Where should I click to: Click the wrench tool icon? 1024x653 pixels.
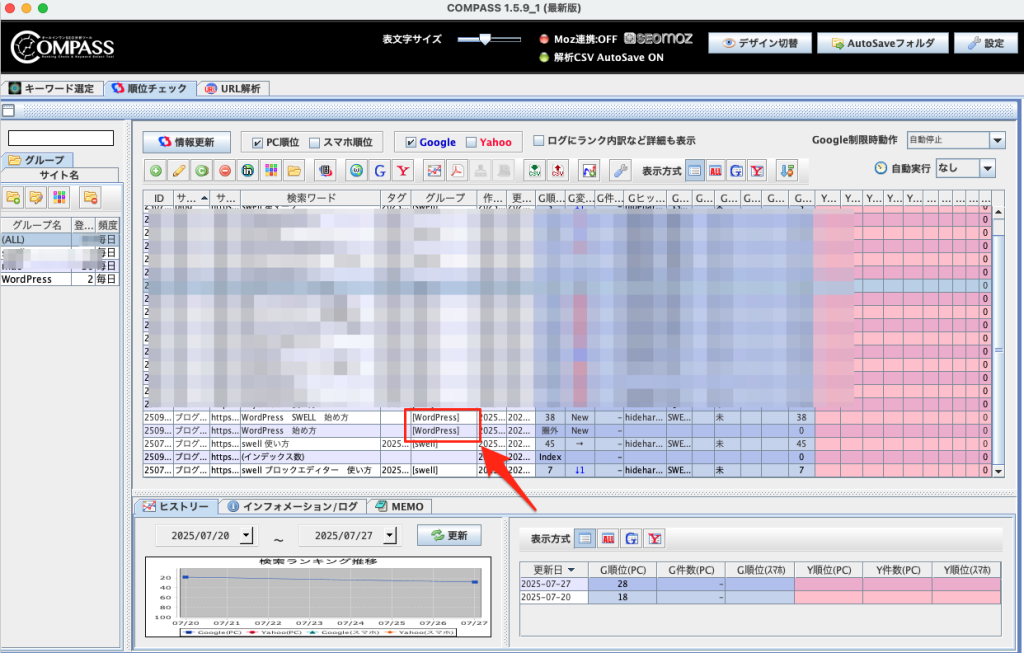(620, 170)
